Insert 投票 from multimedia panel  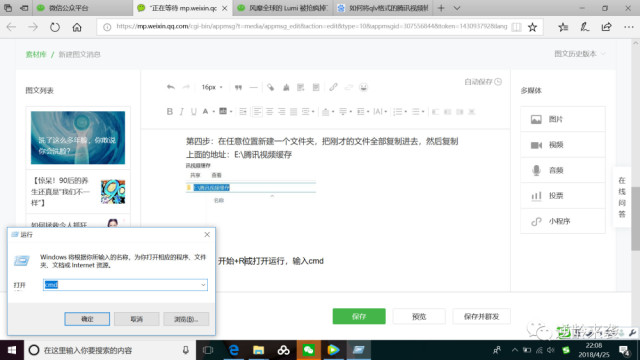(x=562, y=196)
